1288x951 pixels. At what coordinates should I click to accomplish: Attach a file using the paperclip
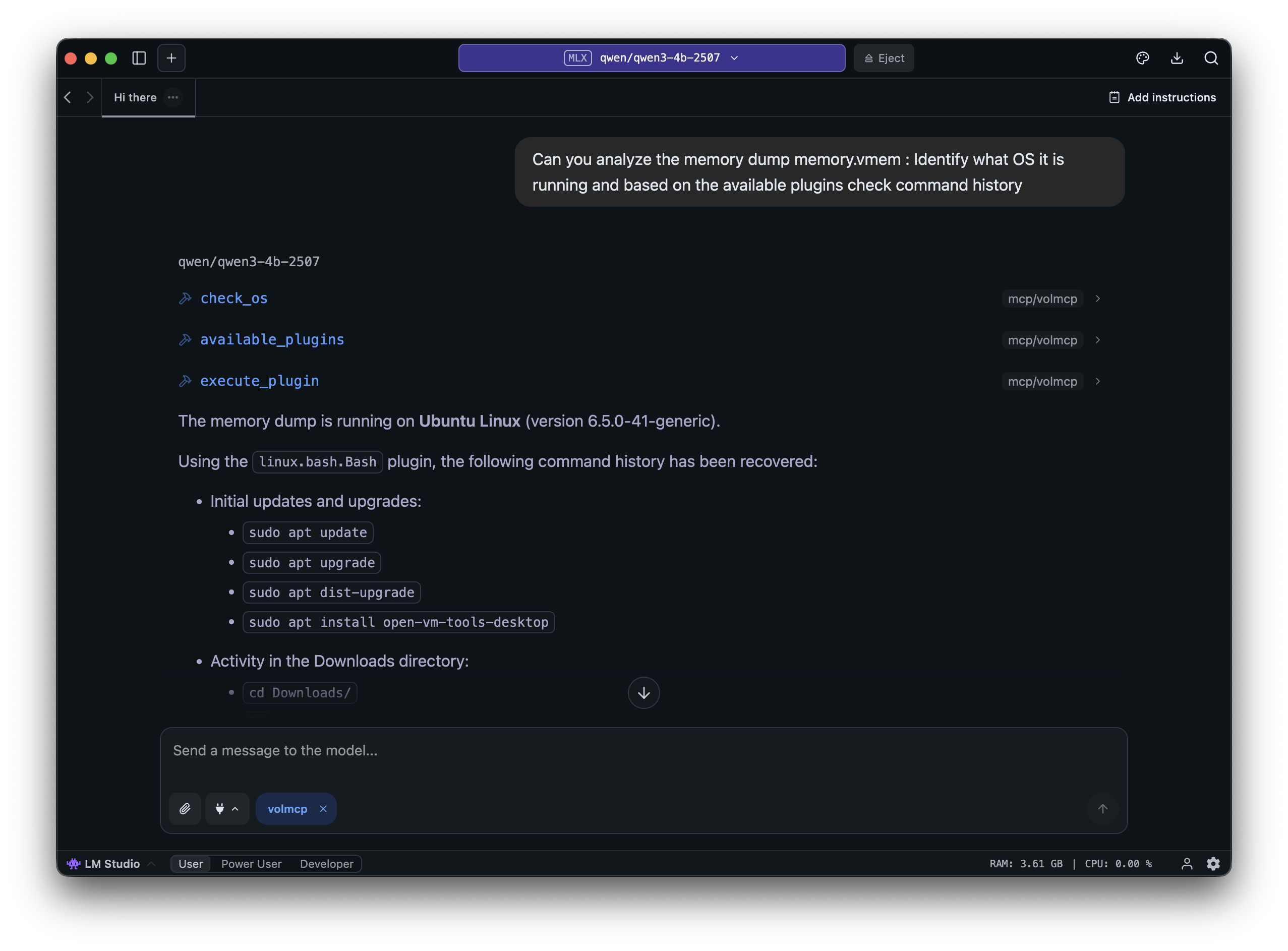pyautogui.click(x=185, y=808)
